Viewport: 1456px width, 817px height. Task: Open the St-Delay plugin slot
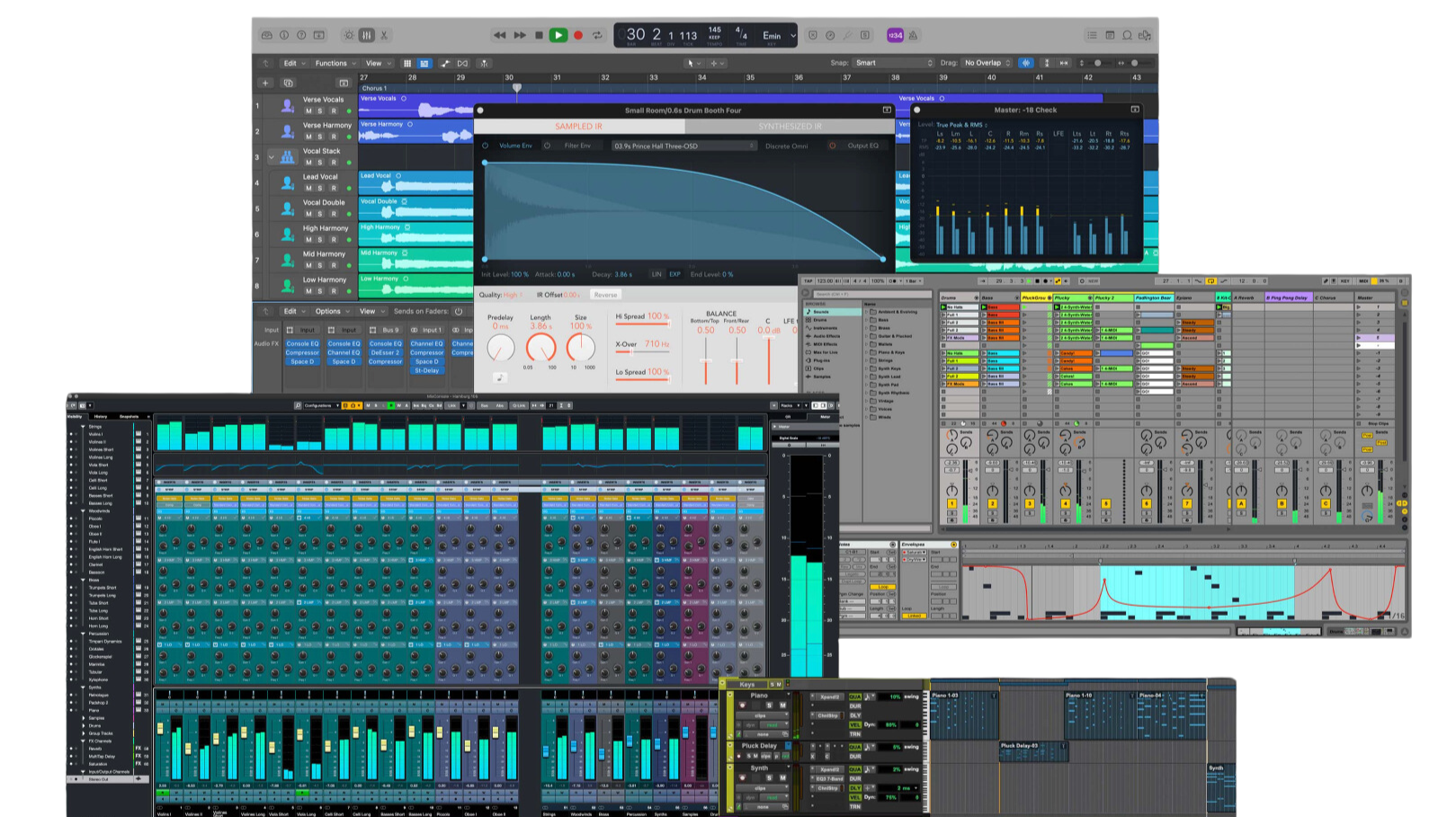(x=427, y=370)
